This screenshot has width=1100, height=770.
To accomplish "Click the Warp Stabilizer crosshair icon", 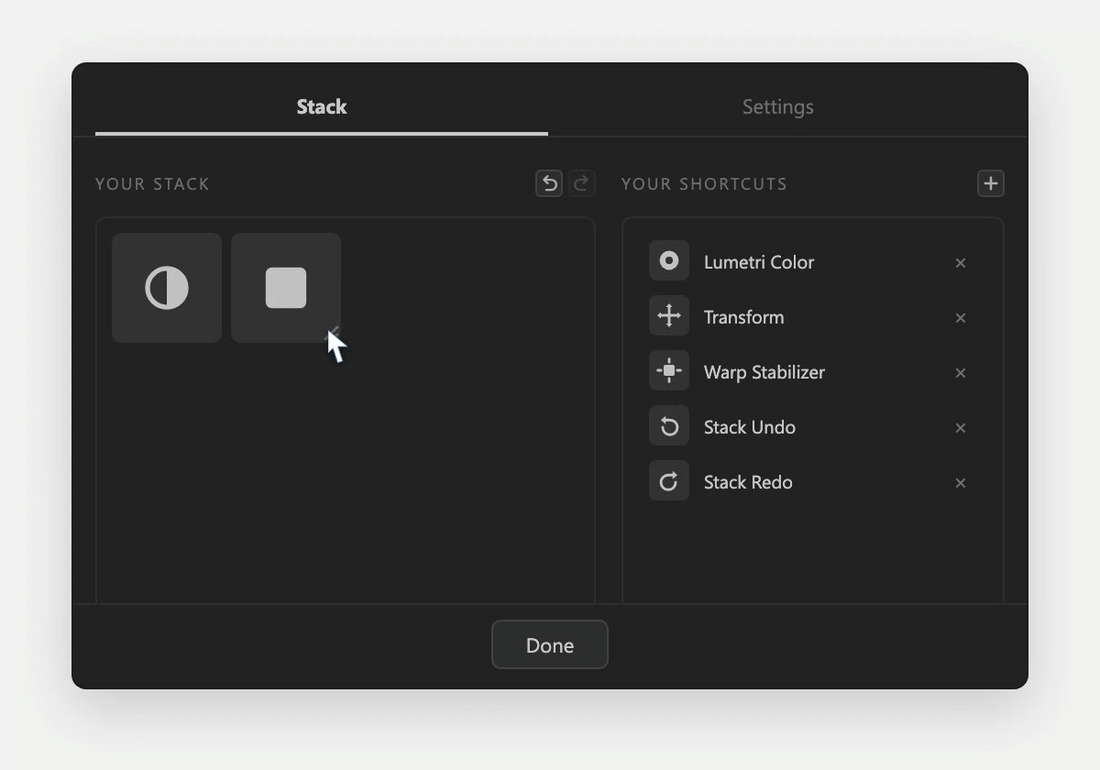I will (669, 370).
